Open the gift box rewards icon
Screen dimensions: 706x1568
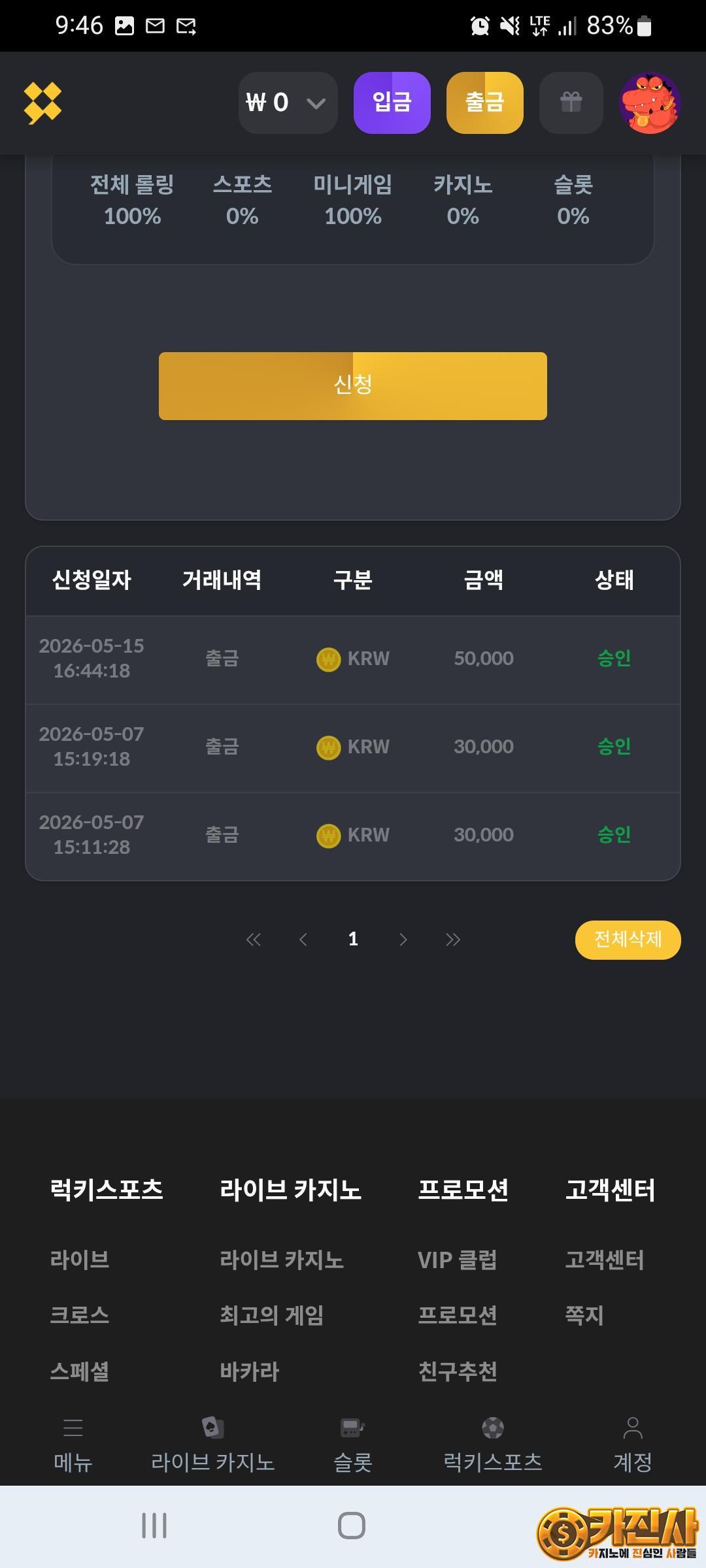pos(571,103)
